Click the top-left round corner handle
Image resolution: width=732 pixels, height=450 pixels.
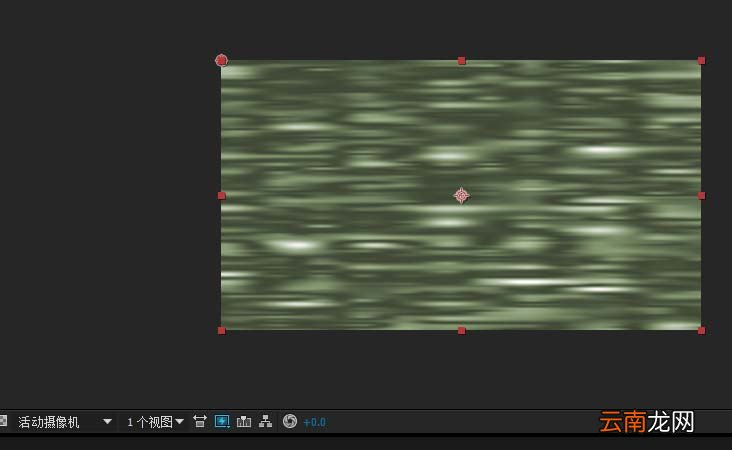[221, 60]
